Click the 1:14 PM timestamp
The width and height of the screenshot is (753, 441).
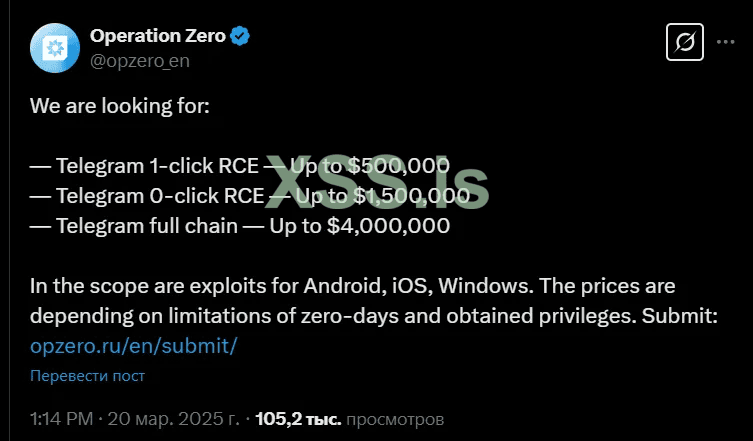tap(61, 418)
